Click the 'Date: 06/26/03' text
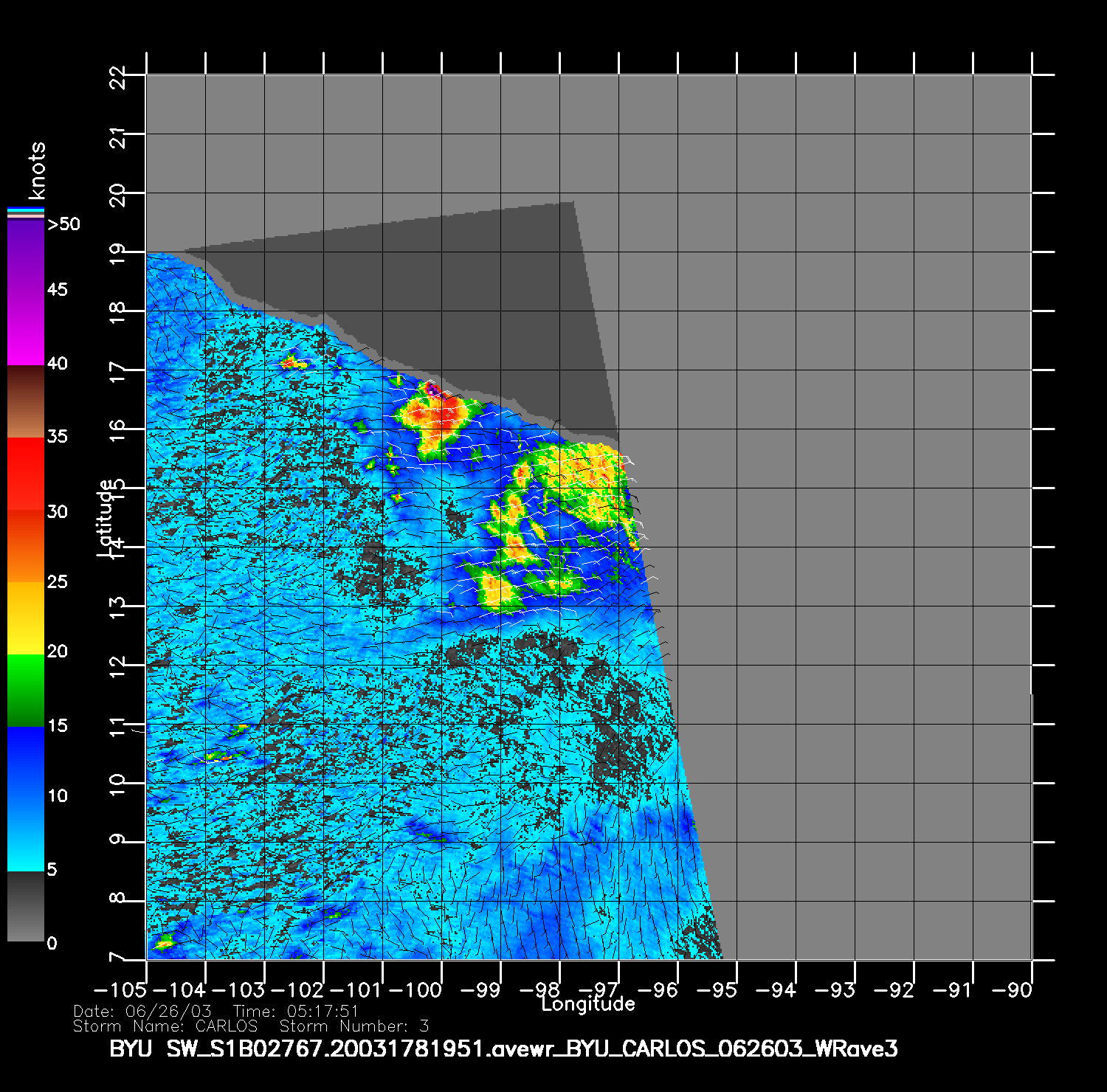 pos(142,1011)
